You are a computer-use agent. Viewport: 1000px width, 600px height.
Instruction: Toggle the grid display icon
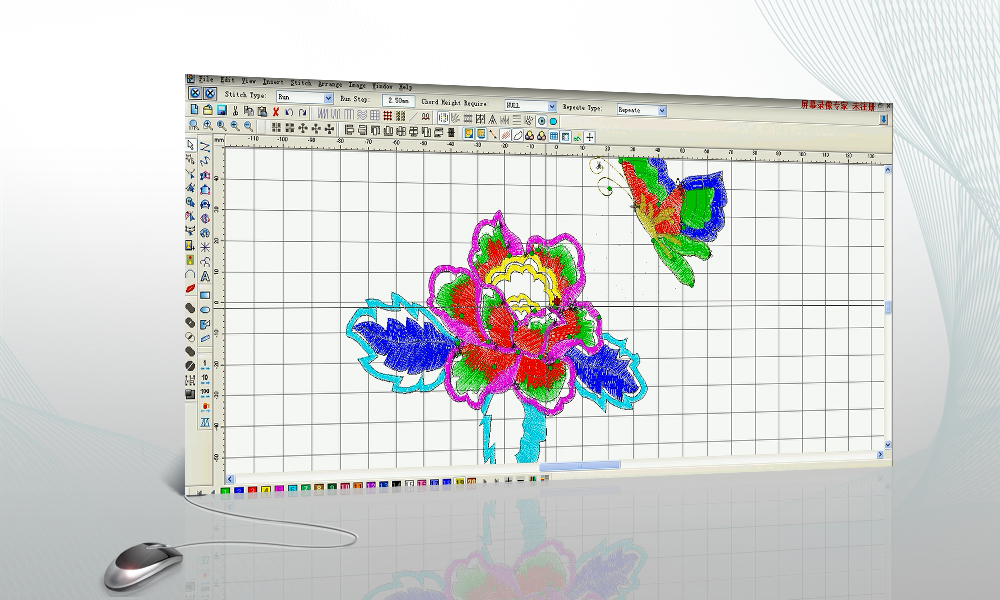tap(554, 136)
